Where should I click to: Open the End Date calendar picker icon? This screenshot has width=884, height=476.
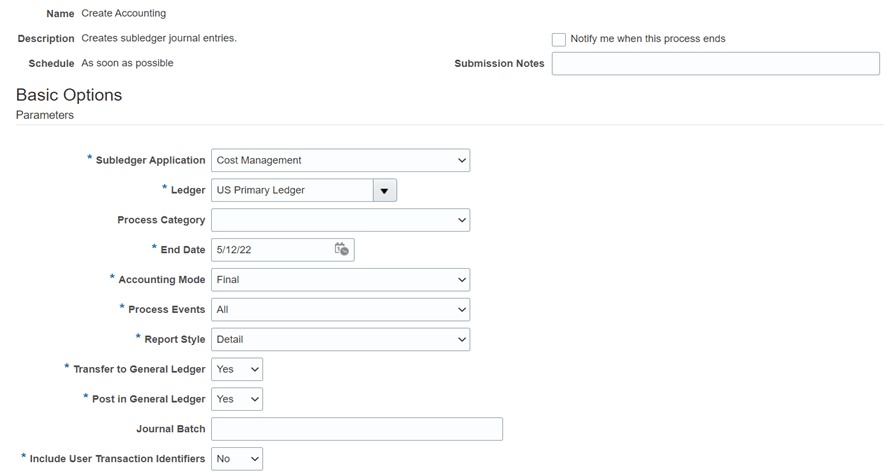(x=341, y=250)
